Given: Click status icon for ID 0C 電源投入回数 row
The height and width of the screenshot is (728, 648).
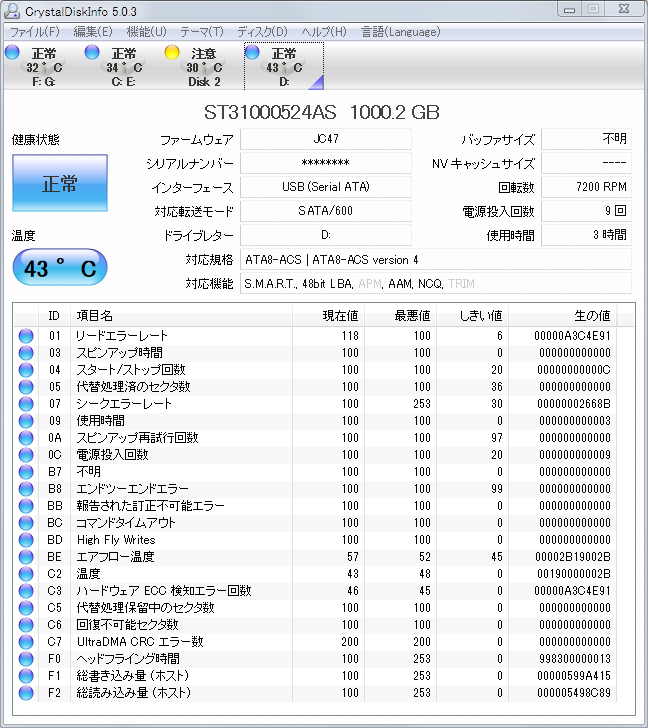Looking at the screenshot, I should 26,455.
